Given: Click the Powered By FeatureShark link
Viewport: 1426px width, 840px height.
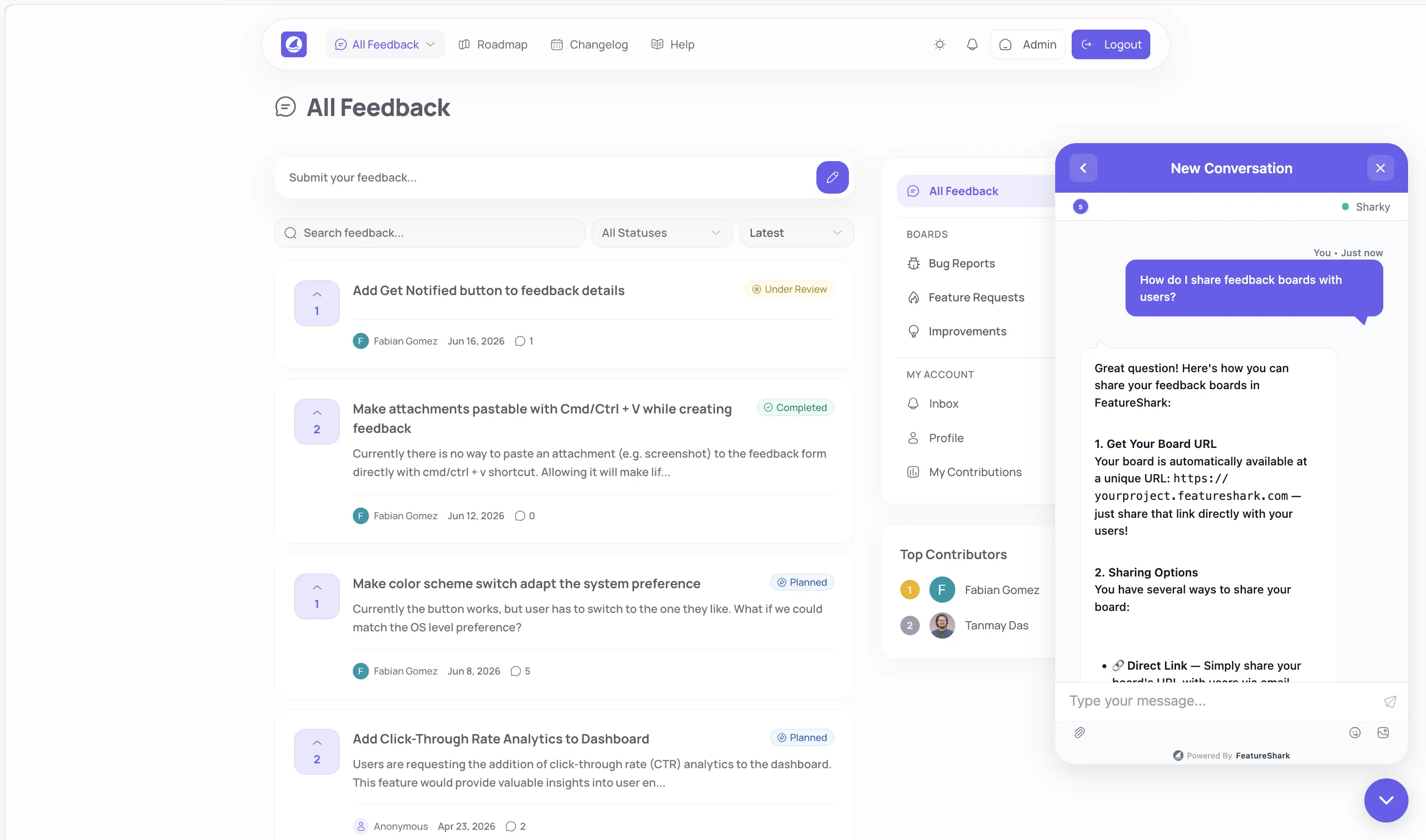Looking at the screenshot, I should 1231,755.
